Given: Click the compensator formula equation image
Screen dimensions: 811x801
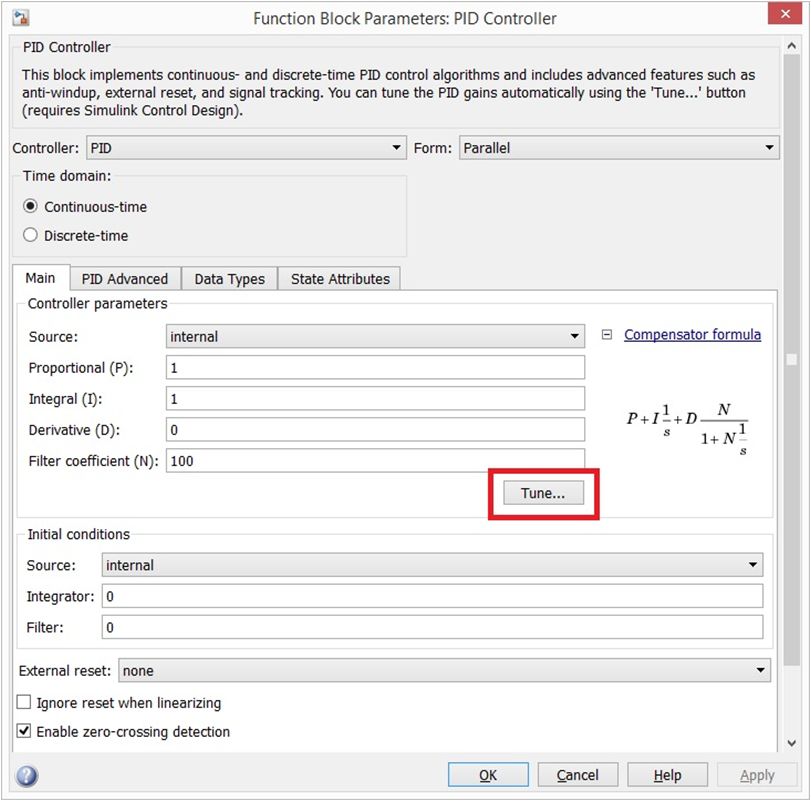Looking at the screenshot, I should pyautogui.click(x=687, y=429).
